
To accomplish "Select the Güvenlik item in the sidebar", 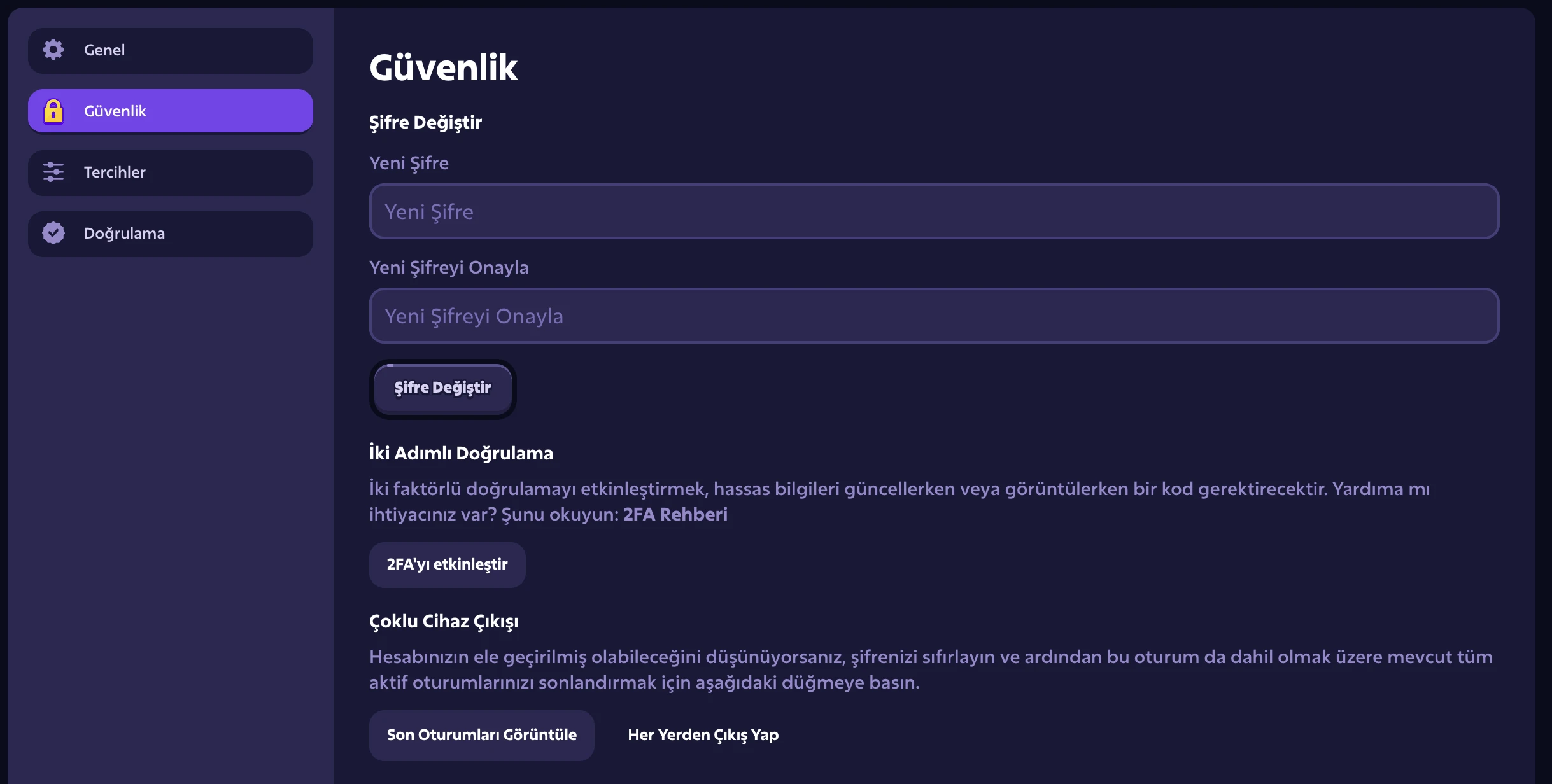I will coord(171,111).
